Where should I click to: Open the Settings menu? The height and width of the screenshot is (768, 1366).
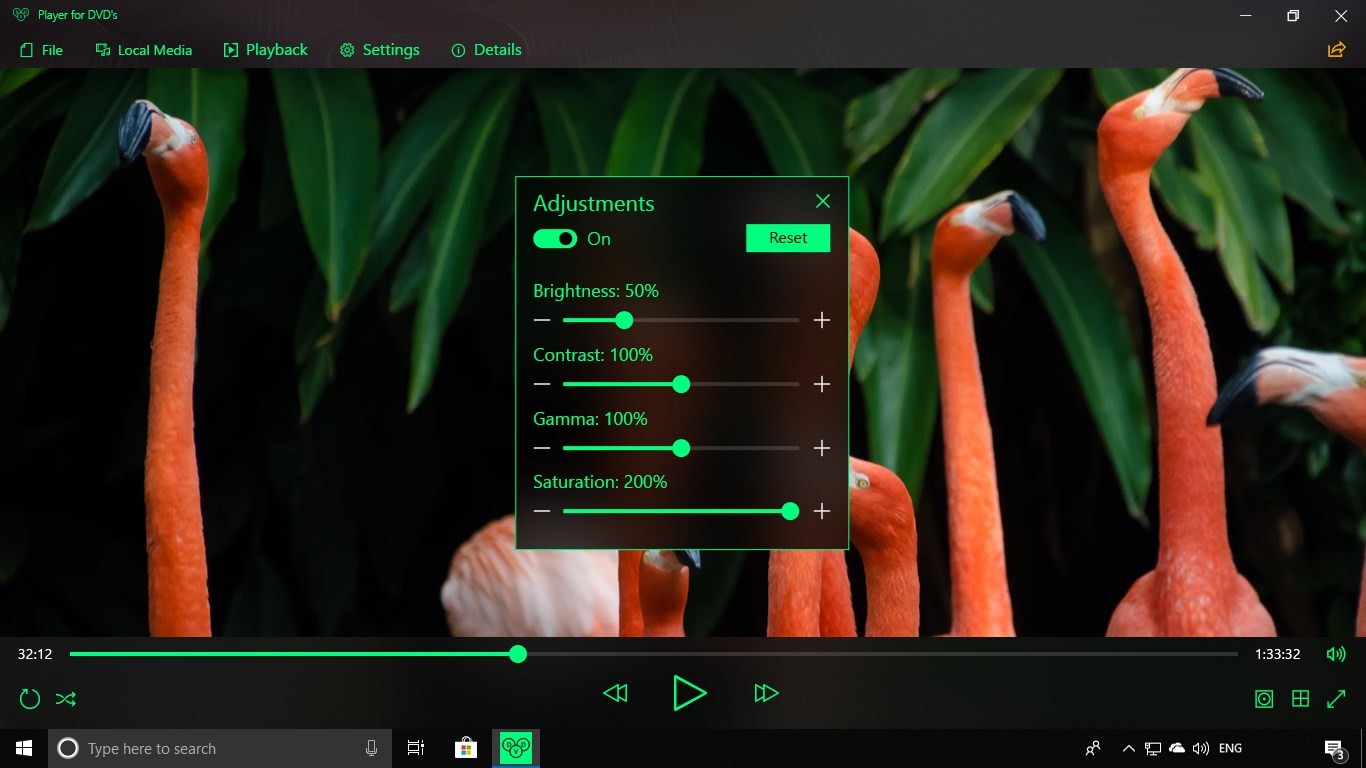point(379,49)
